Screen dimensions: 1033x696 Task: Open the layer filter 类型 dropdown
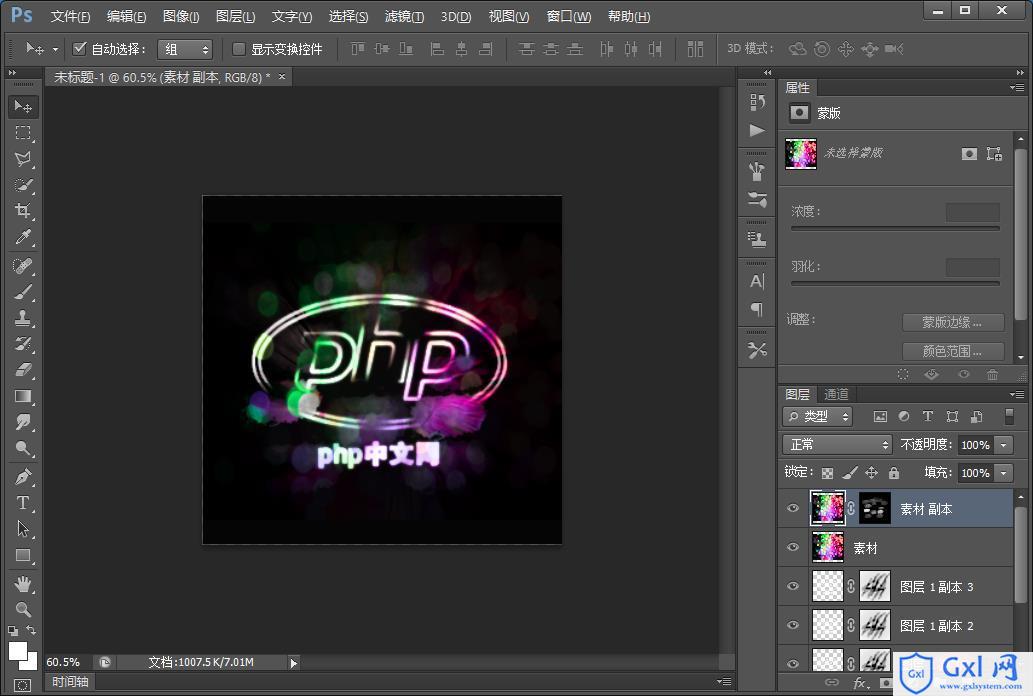[x=818, y=416]
